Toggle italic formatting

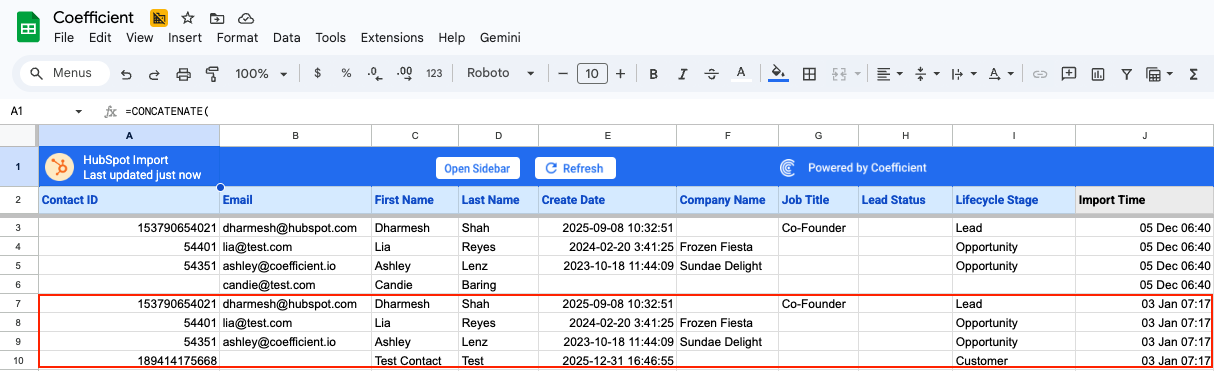682,74
